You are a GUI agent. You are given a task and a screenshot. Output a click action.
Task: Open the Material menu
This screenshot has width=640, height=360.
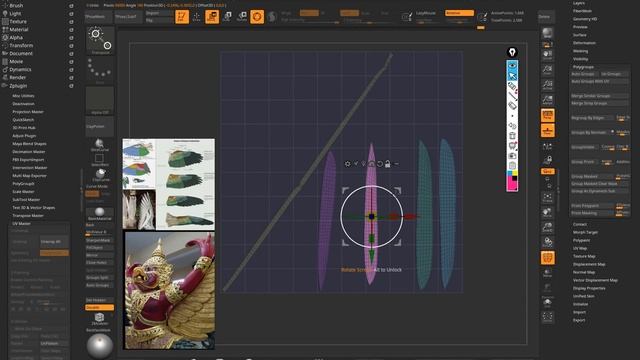(x=19, y=29)
